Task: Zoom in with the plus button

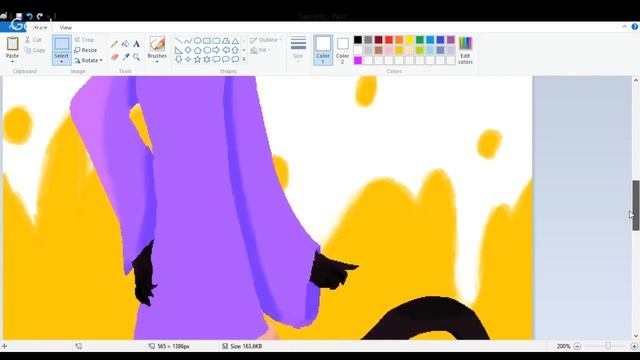Action: [x=634, y=346]
